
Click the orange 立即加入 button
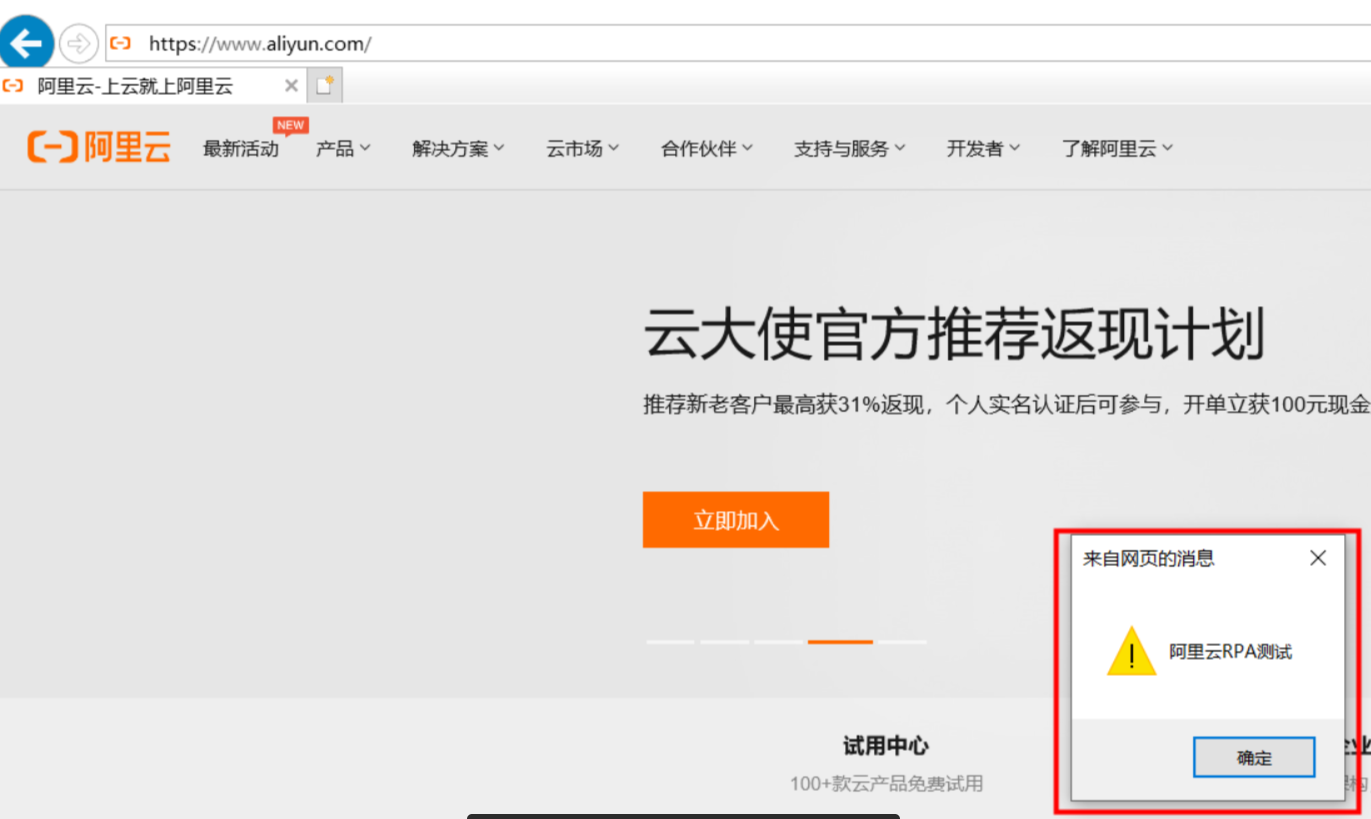[x=736, y=520]
